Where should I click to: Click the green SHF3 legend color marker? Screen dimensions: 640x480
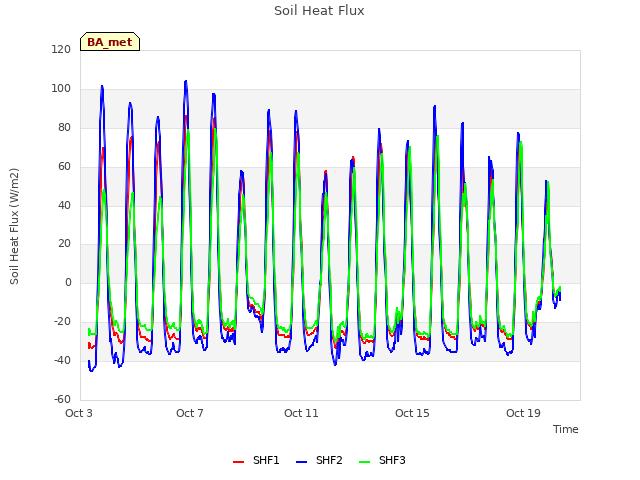(364, 462)
